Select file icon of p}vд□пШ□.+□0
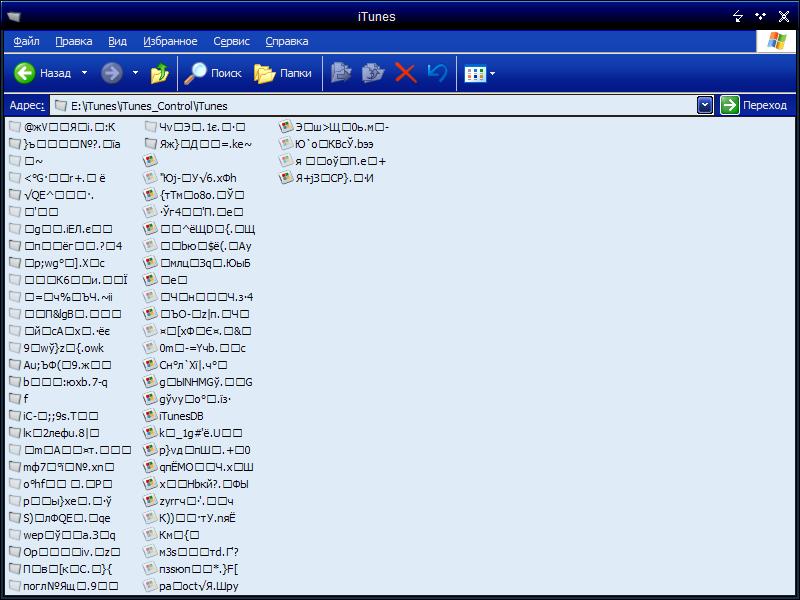The width and height of the screenshot is (800, 600). 150,449
